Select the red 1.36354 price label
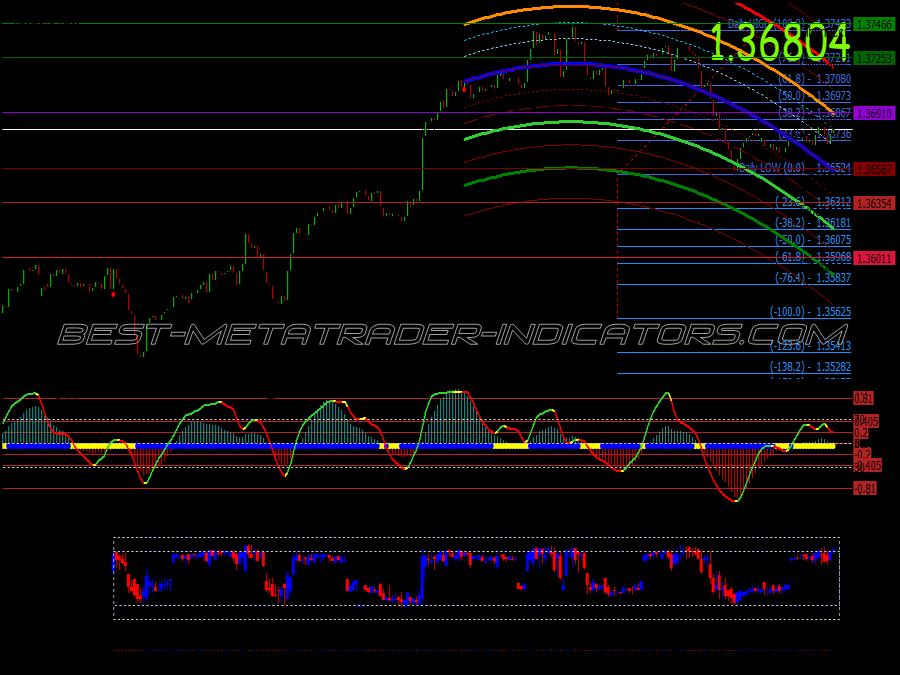This screenshot has height=675, width=900. 874,203
